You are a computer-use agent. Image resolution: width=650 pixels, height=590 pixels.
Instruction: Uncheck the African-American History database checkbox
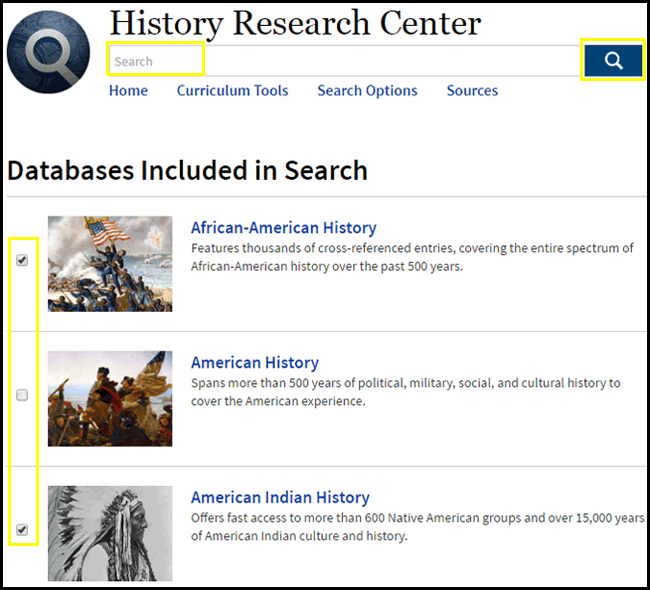point(22,260)
